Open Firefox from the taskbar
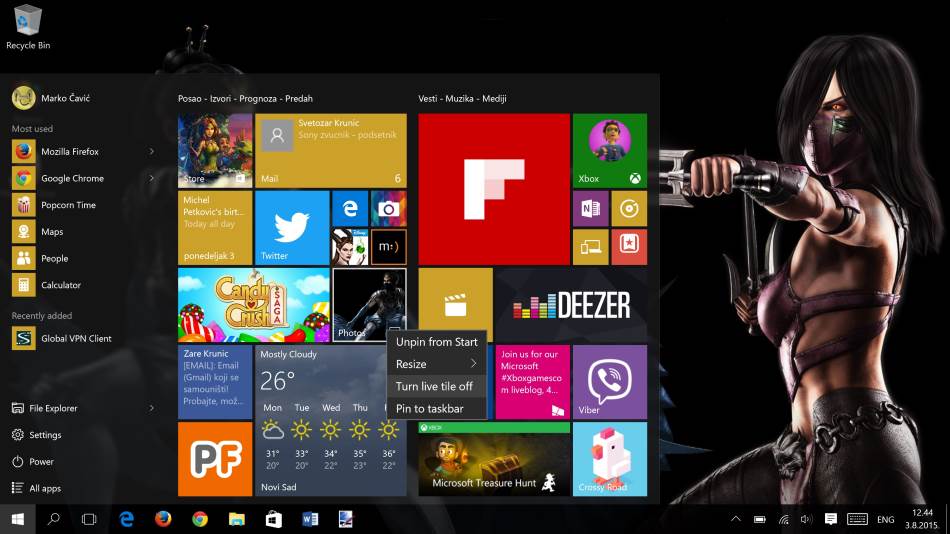Image resolution: width=950 pixels, height=534 pixels. pos(163,519)
